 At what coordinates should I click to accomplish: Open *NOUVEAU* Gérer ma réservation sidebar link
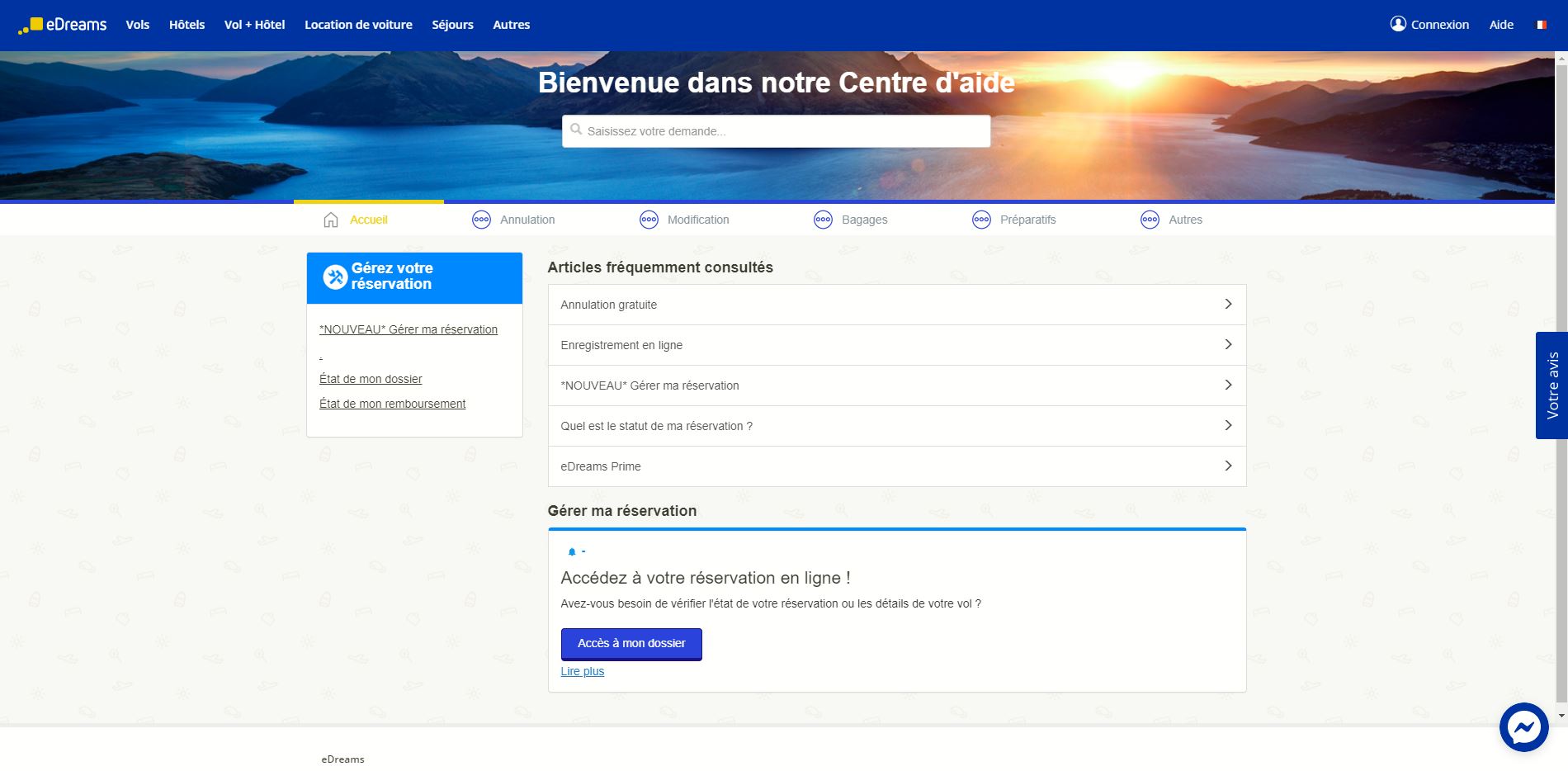pyautogui.click(x=409, y=329)
